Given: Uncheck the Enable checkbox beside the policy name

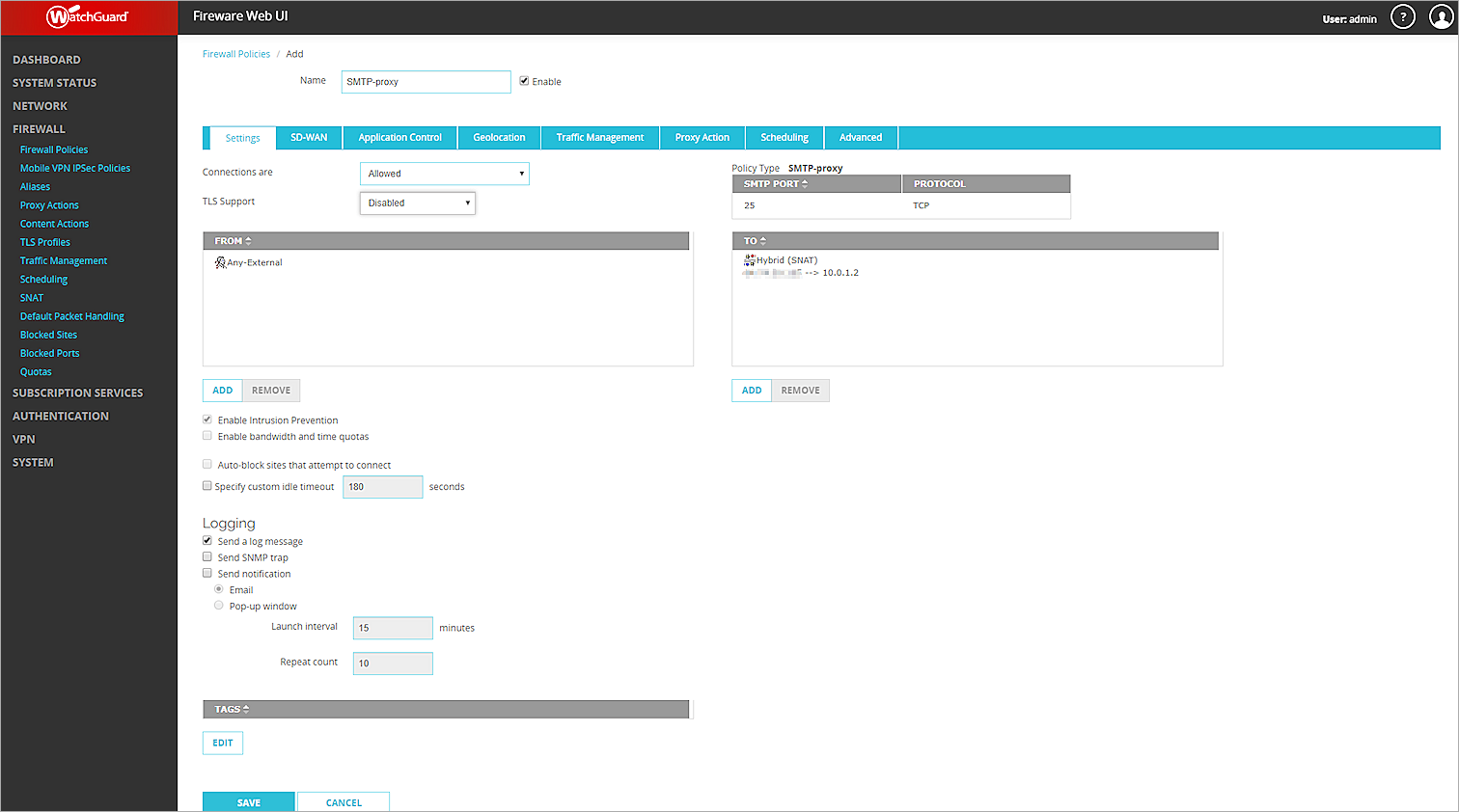Looking at the screenshot, I should click(x=524, y=81).
